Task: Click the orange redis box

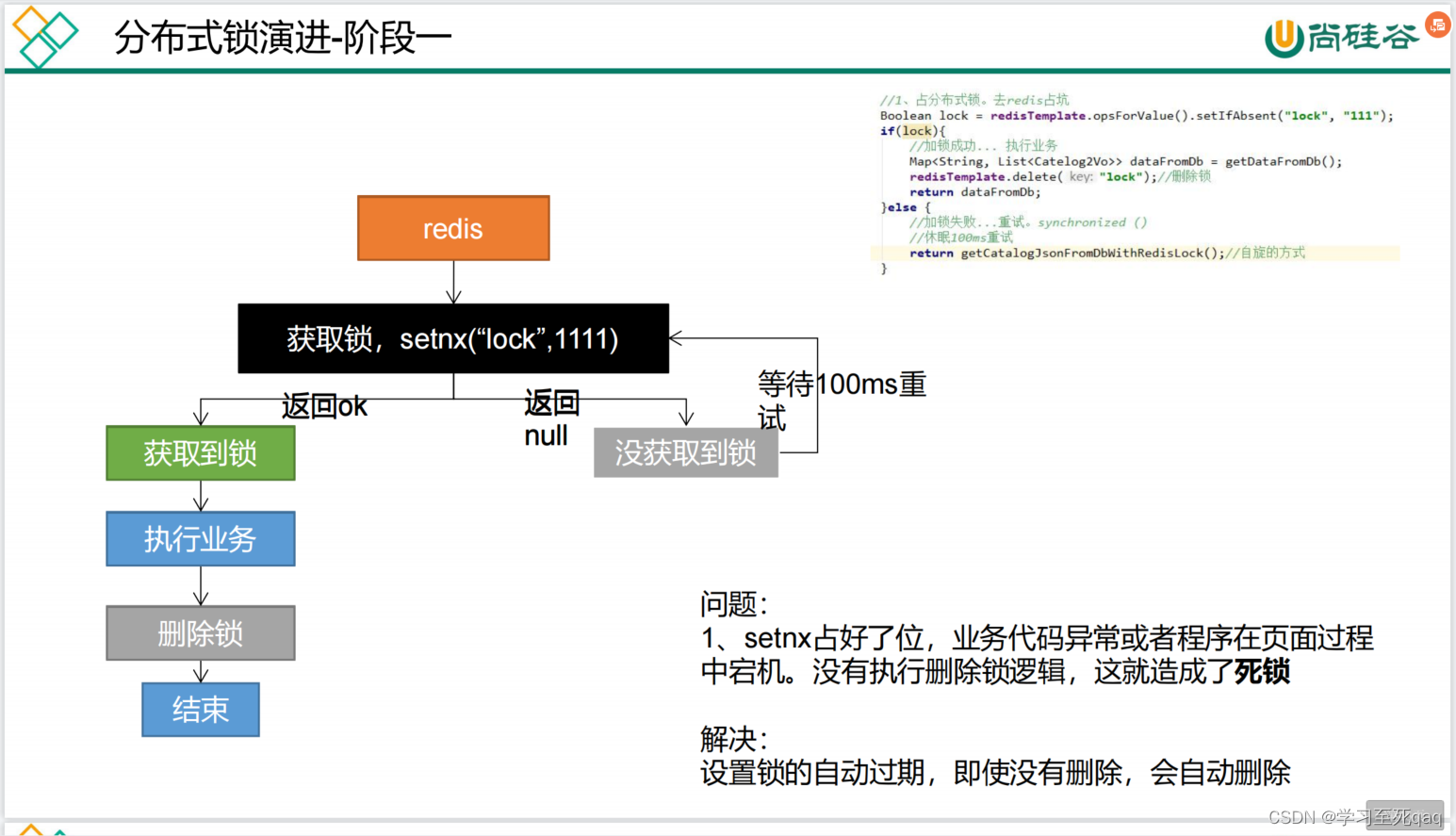Action: (x=453, y=228)
